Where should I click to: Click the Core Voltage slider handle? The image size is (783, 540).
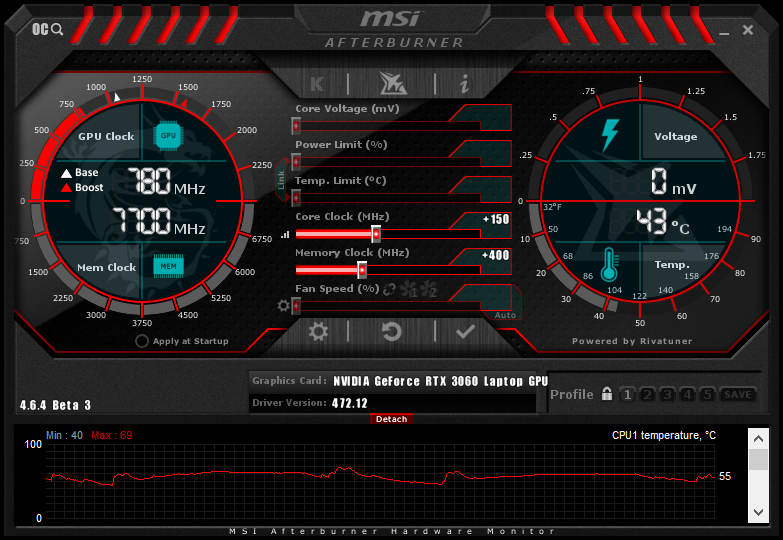point(296,126)
